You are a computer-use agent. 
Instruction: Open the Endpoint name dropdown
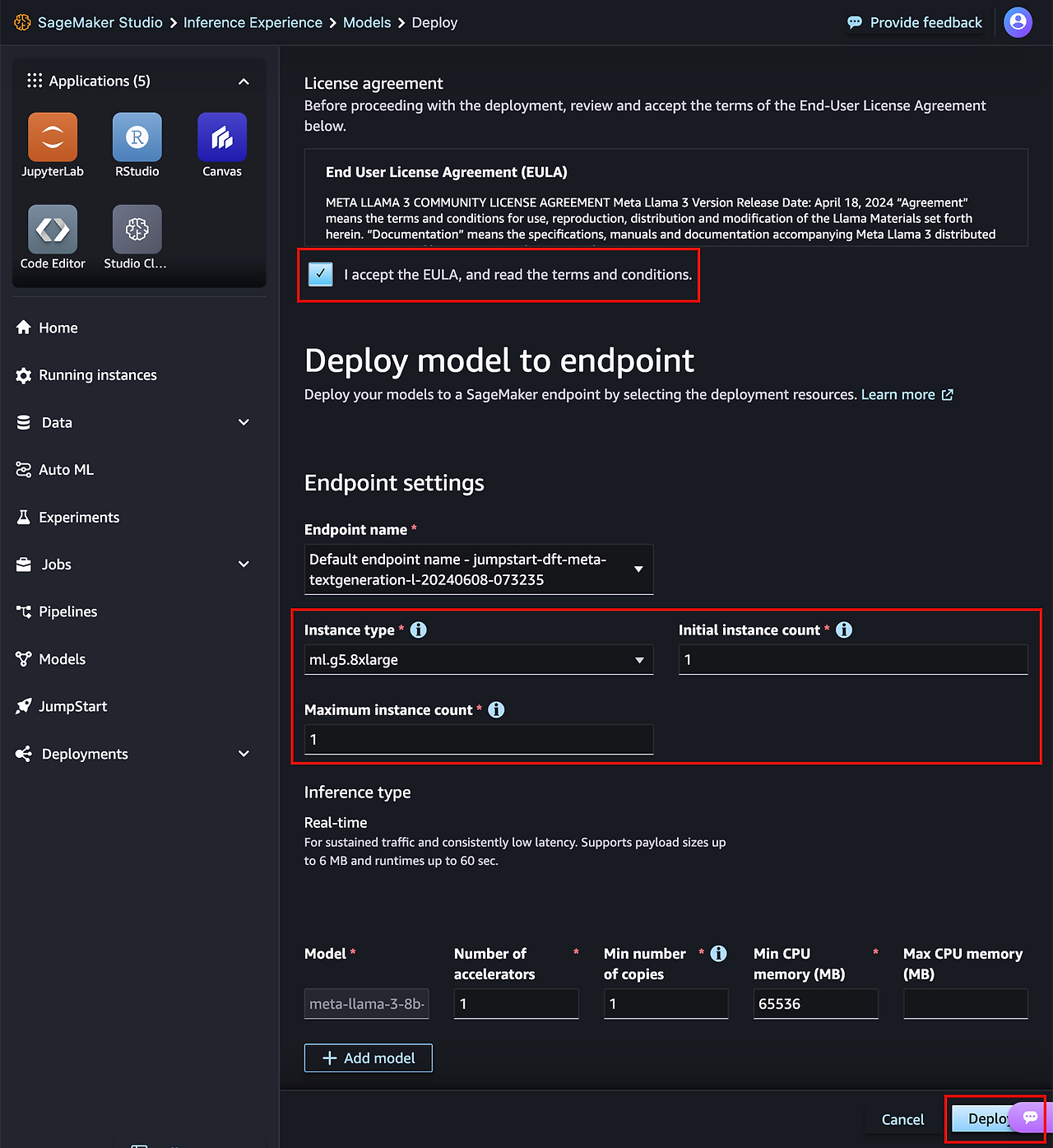(x=479, y=569)
